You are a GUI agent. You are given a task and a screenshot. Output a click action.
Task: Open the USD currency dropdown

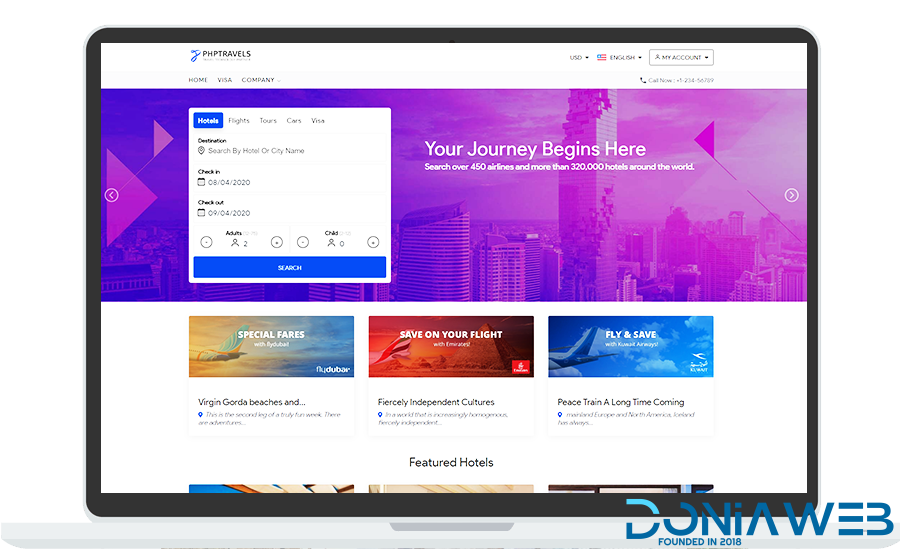tap(578, 58)
